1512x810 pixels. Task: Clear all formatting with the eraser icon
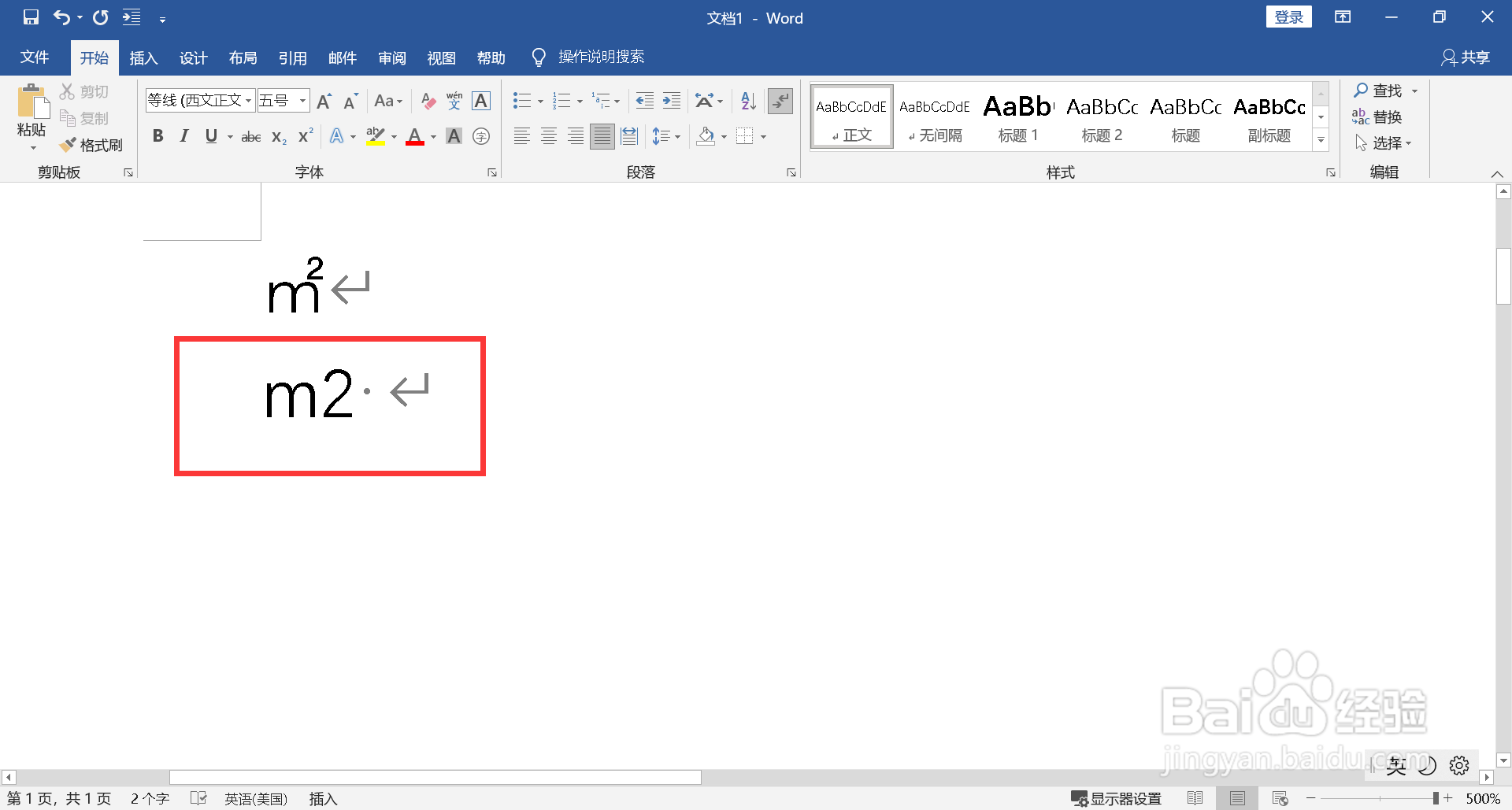tap(428, 101)
